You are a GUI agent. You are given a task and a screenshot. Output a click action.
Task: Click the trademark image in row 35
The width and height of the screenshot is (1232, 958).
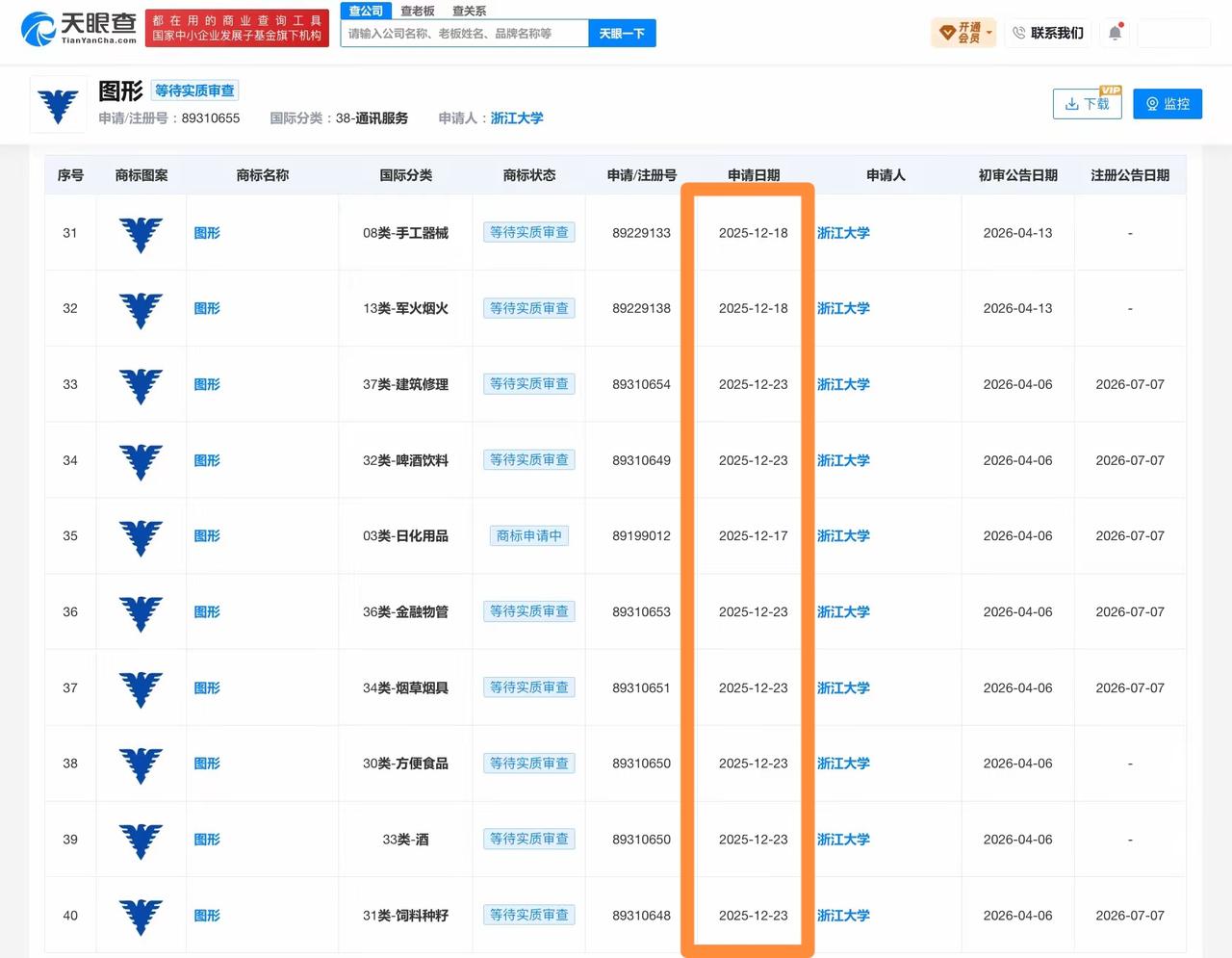[x=141, y=537]
